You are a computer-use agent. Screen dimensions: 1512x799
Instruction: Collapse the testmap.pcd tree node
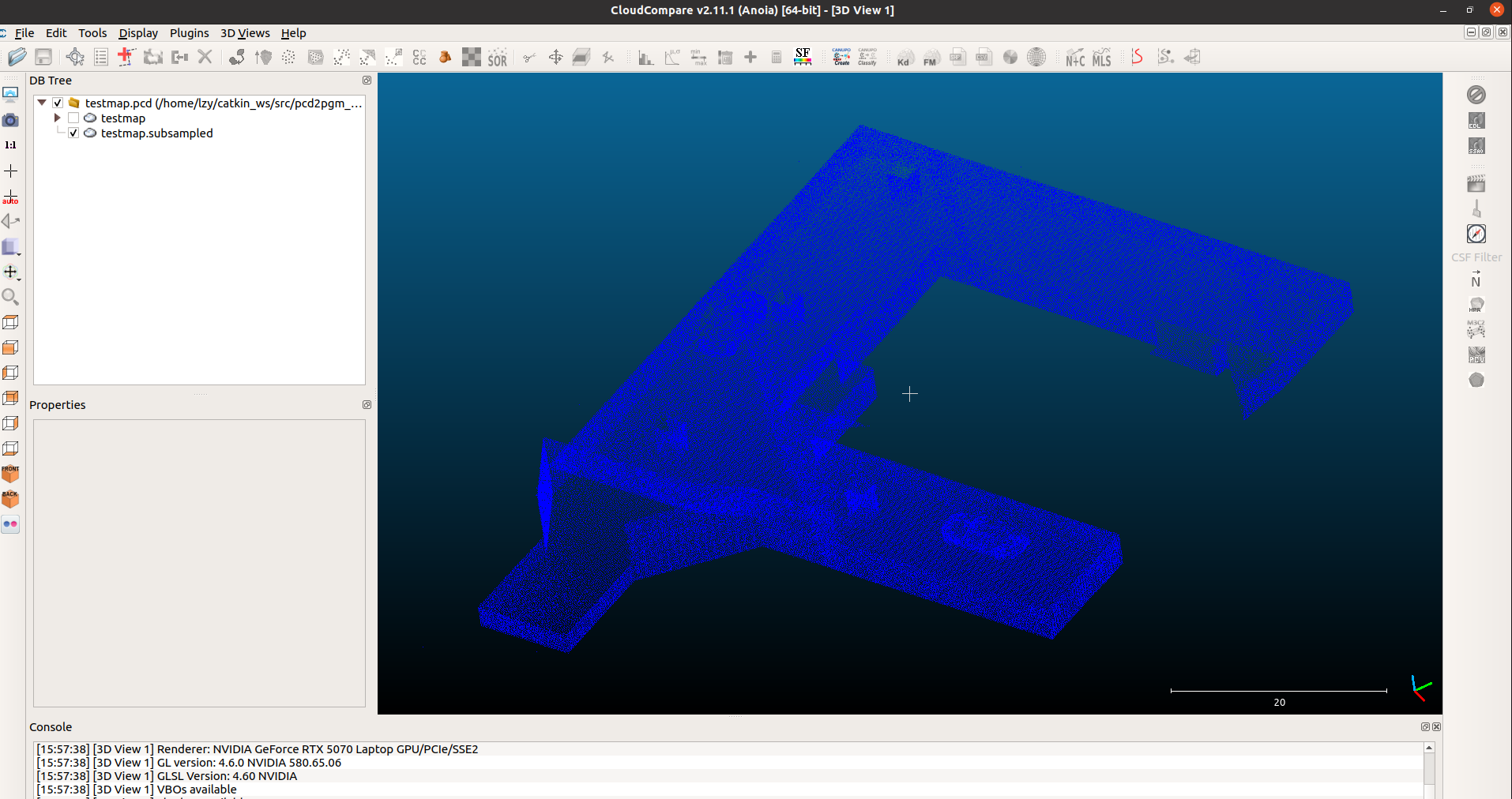42,103
